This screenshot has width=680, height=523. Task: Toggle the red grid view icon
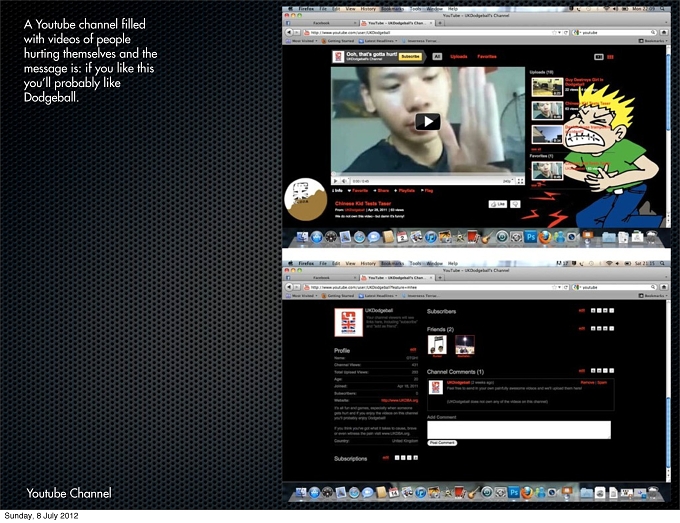tap(610, 57)
